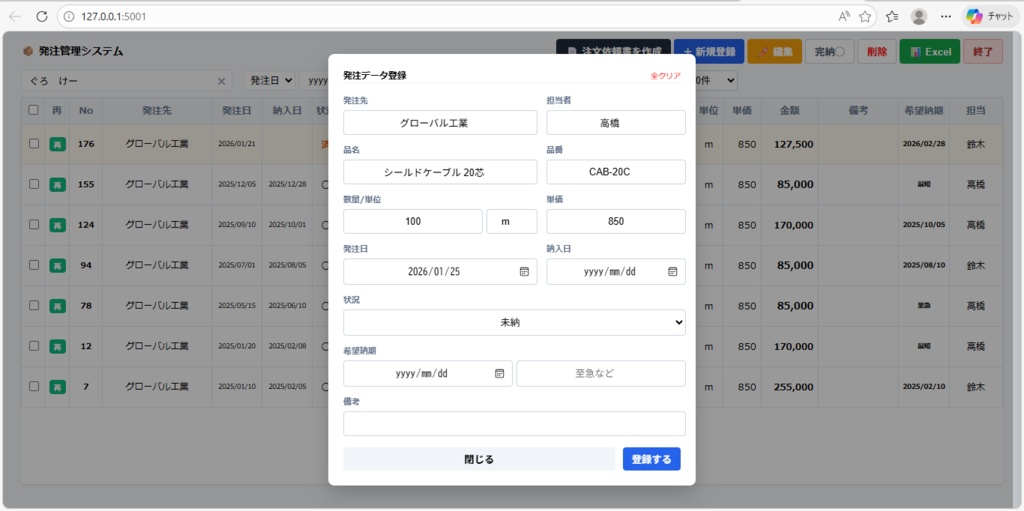Open calendar picker for 発注日 field
1024x511 pixels.
(524, 272)
